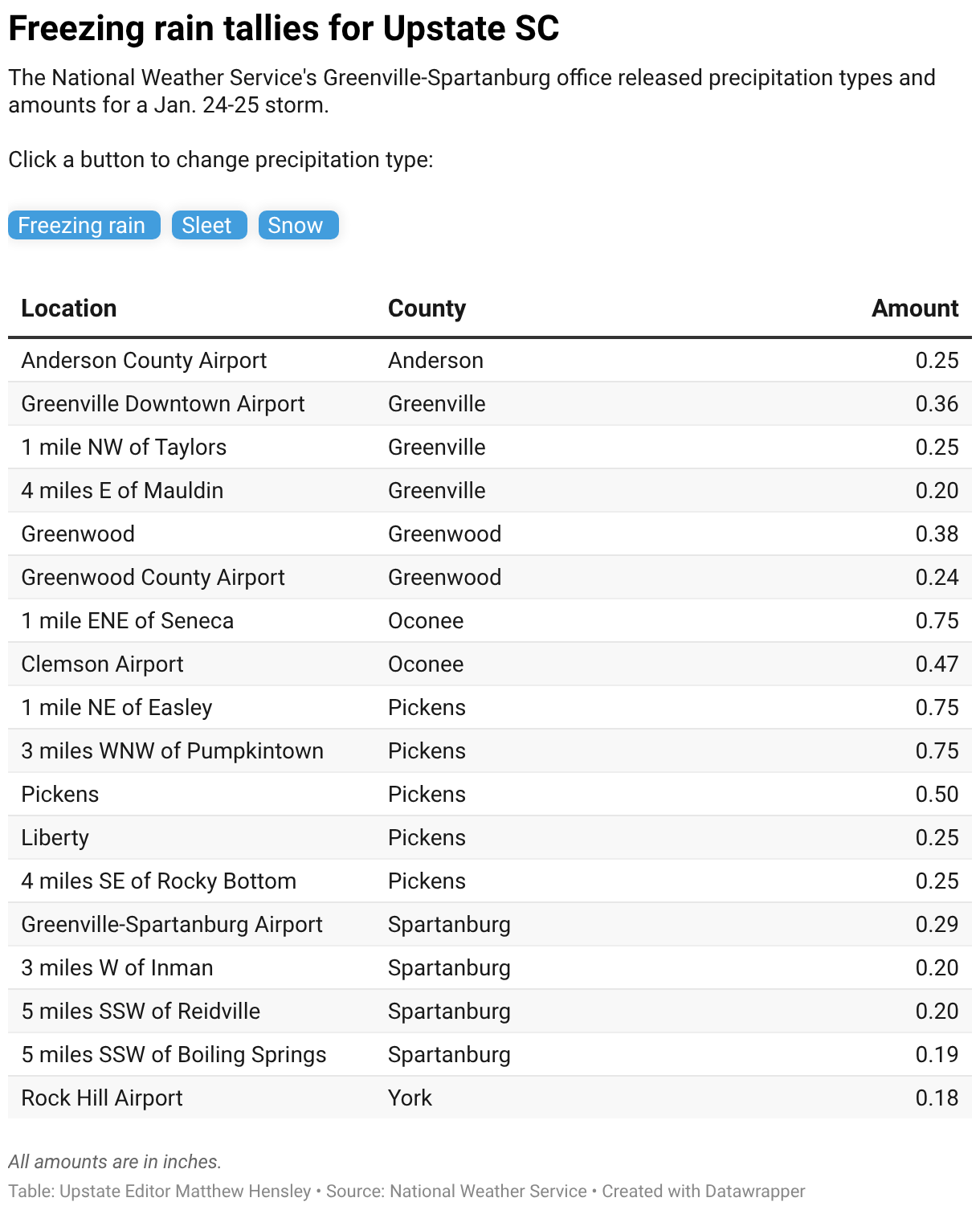This screenshot has height=1210, width=980.
Task: Click the Clemson Airport location cell
Action: pos(102,664)
